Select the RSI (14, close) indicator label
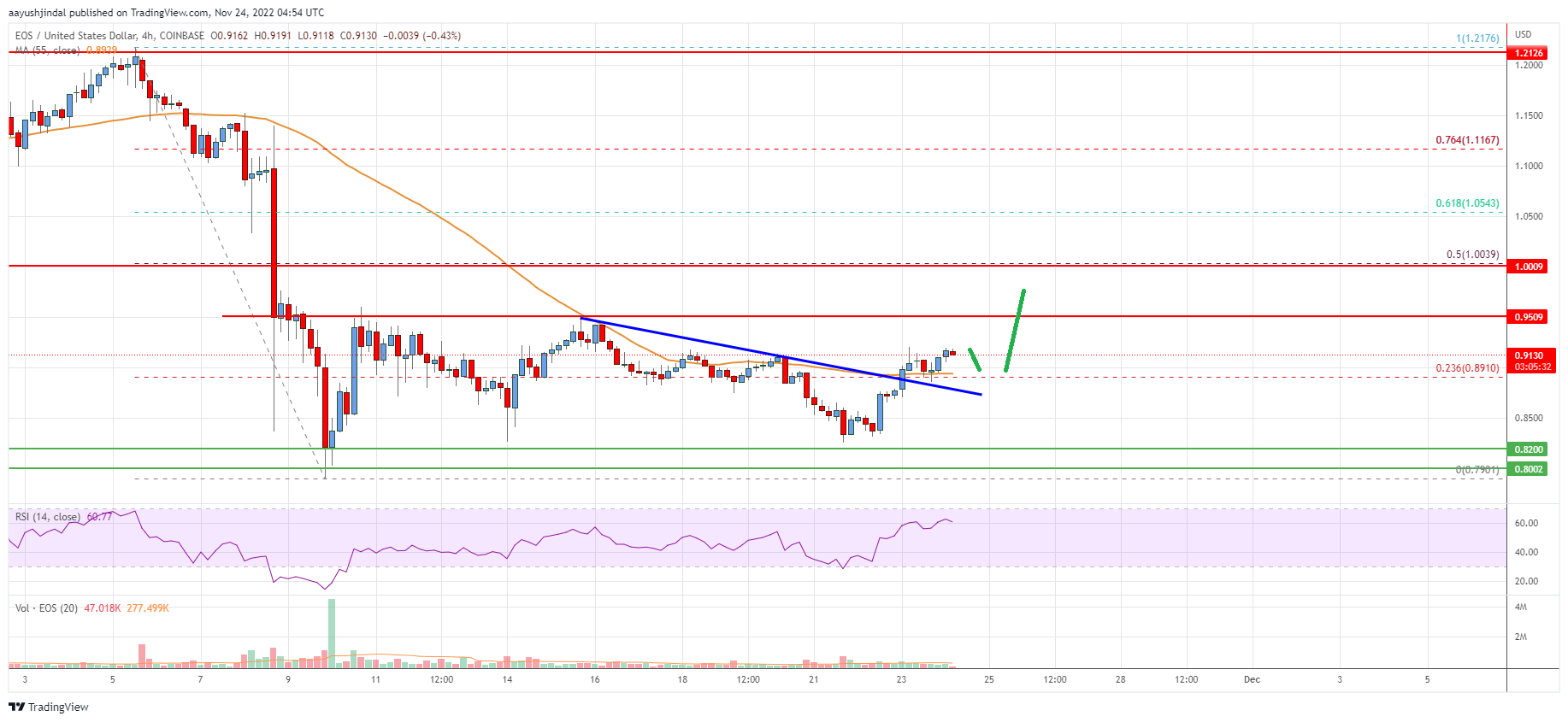The width and height of the screenshot is (1568, 722). coord(48,517)
